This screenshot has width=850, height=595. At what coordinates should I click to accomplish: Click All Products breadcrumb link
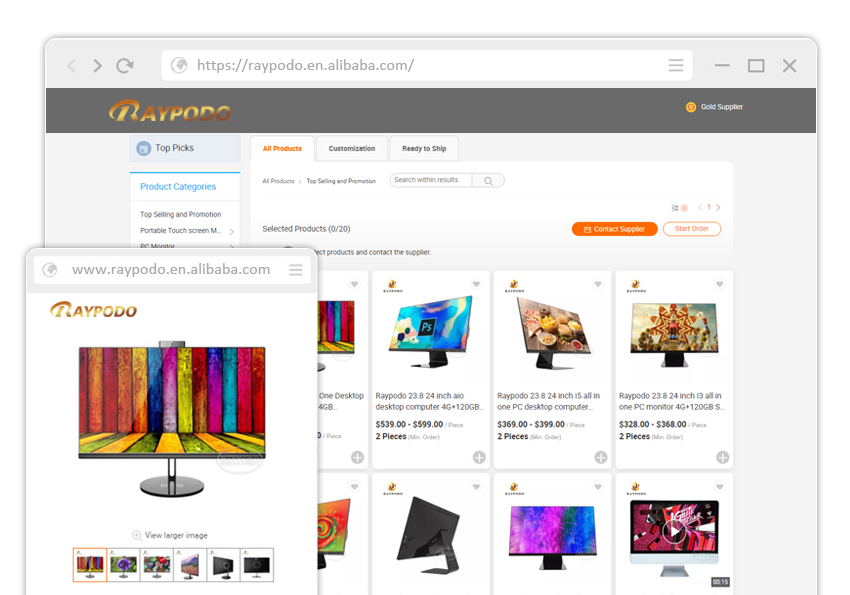(x=278, y=181)
